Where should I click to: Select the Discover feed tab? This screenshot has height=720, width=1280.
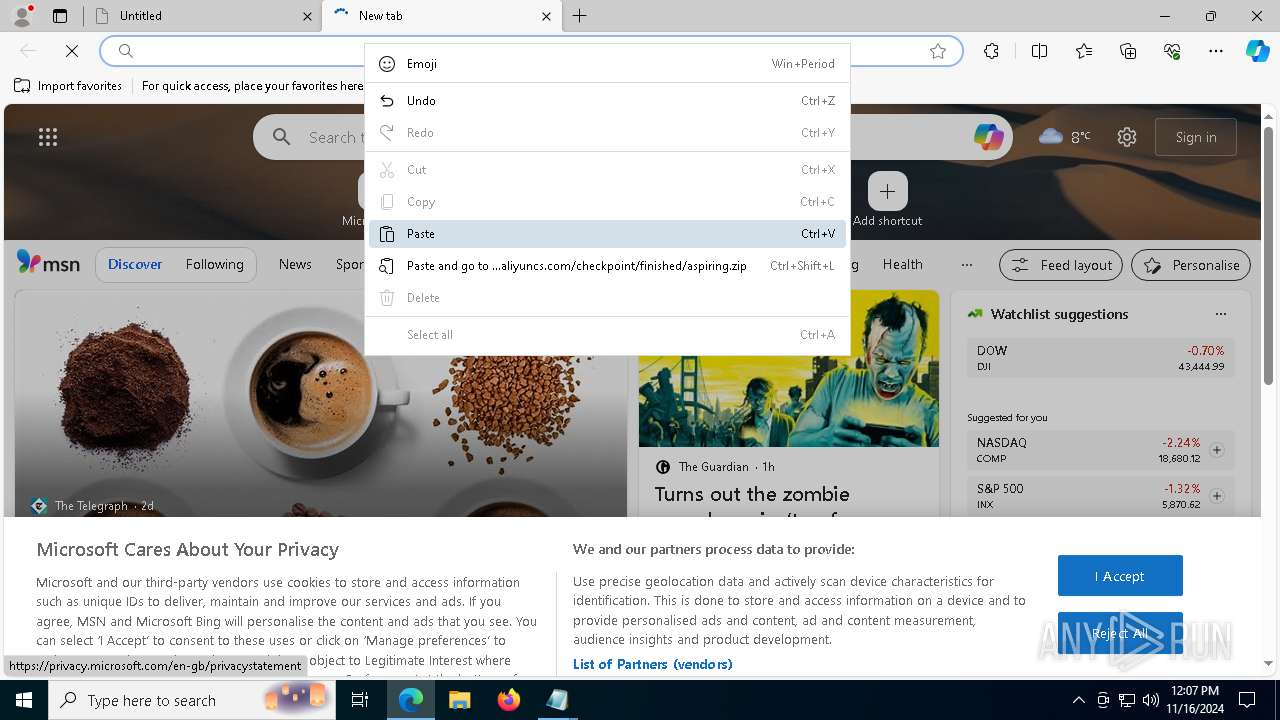click(135, 264)
